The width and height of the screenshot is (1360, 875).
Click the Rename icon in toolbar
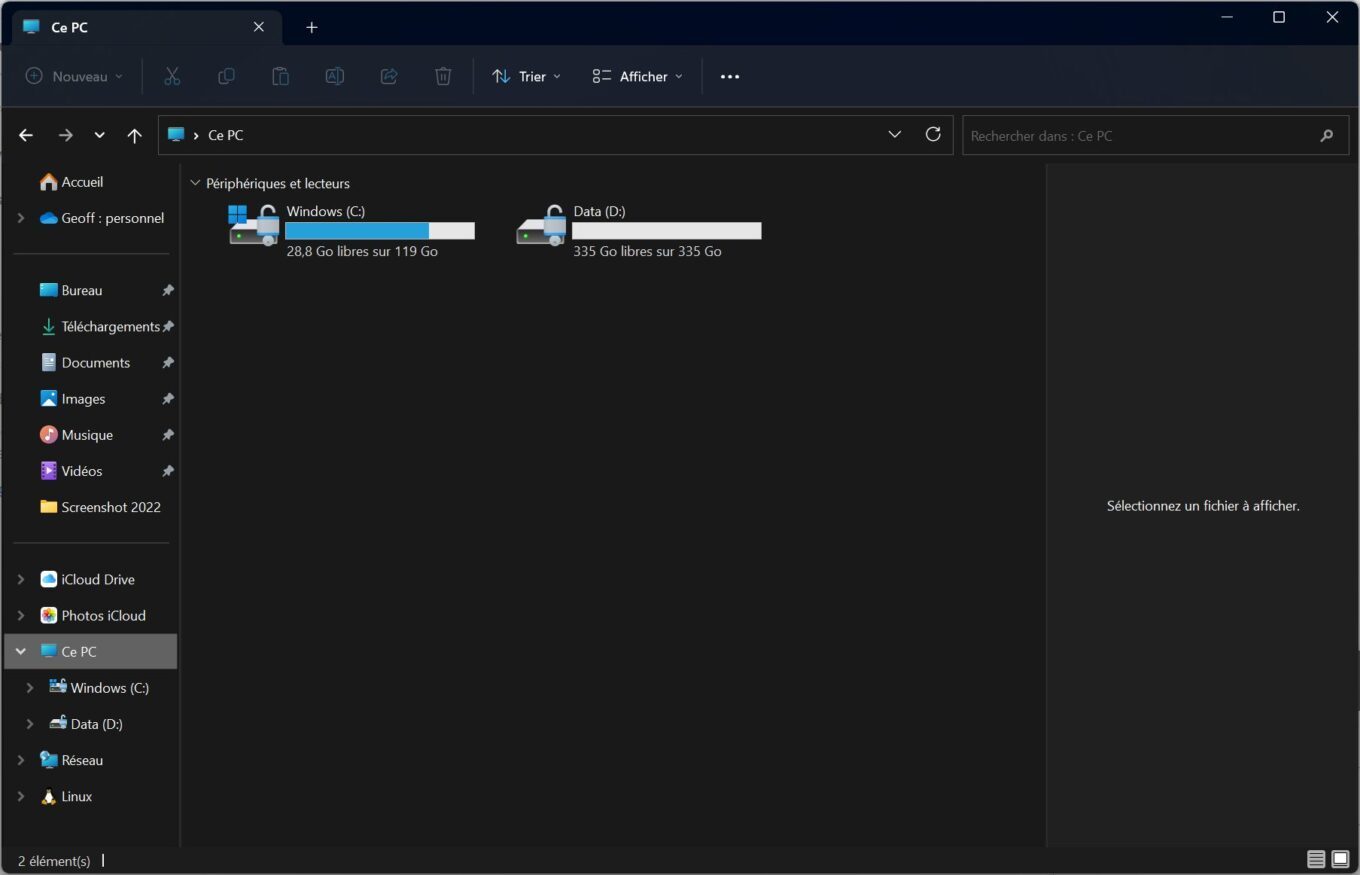pyautogui.click(x=335, y=76)
